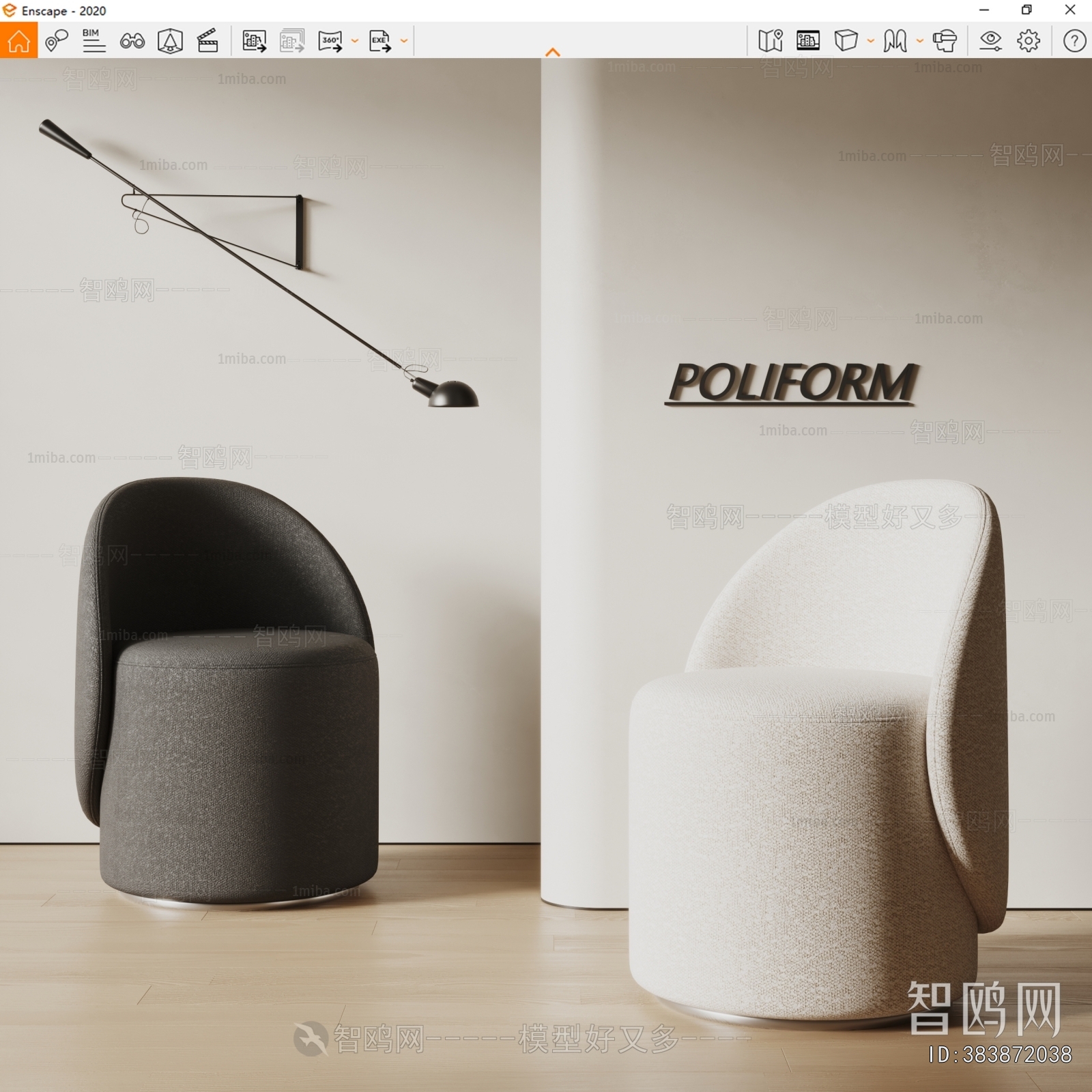This screenshot has height=1092, width=1092.
Task: Click the Enscape 2020 title bar logo
Action: tap(10, 11)
